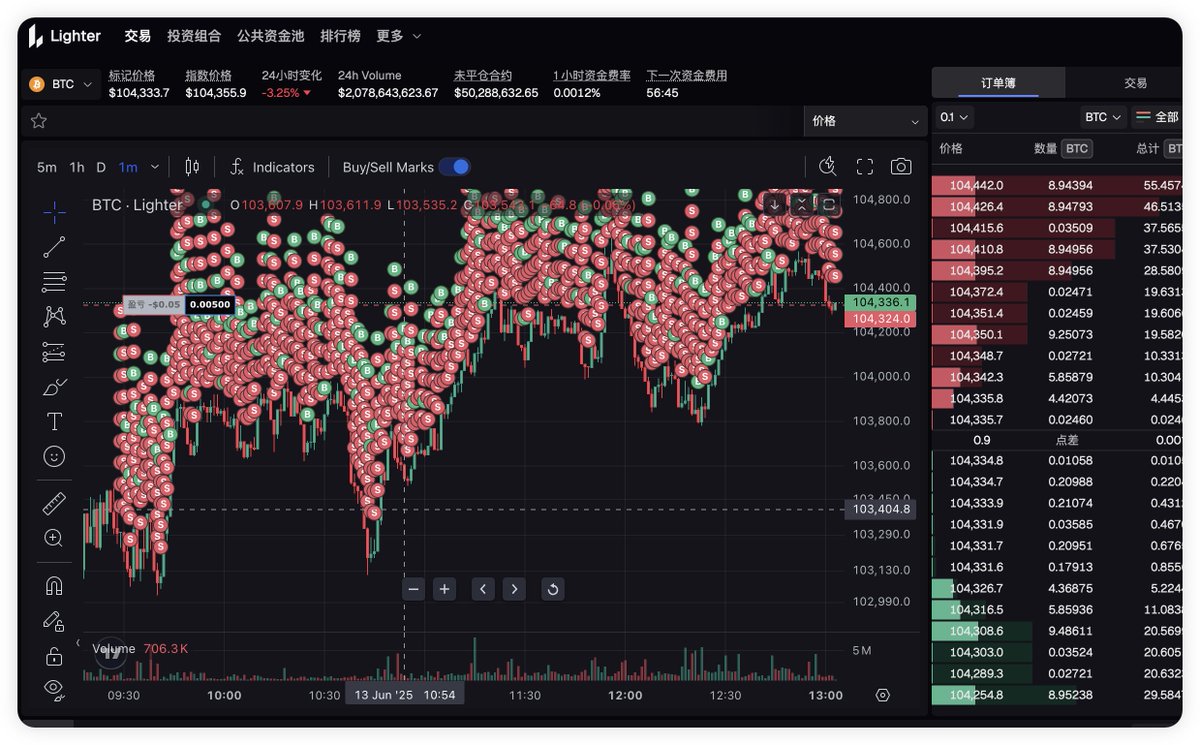1200x745 pixels.
Task: Toggle the Buy/Sell Marks switch
Action: (454, 167)
